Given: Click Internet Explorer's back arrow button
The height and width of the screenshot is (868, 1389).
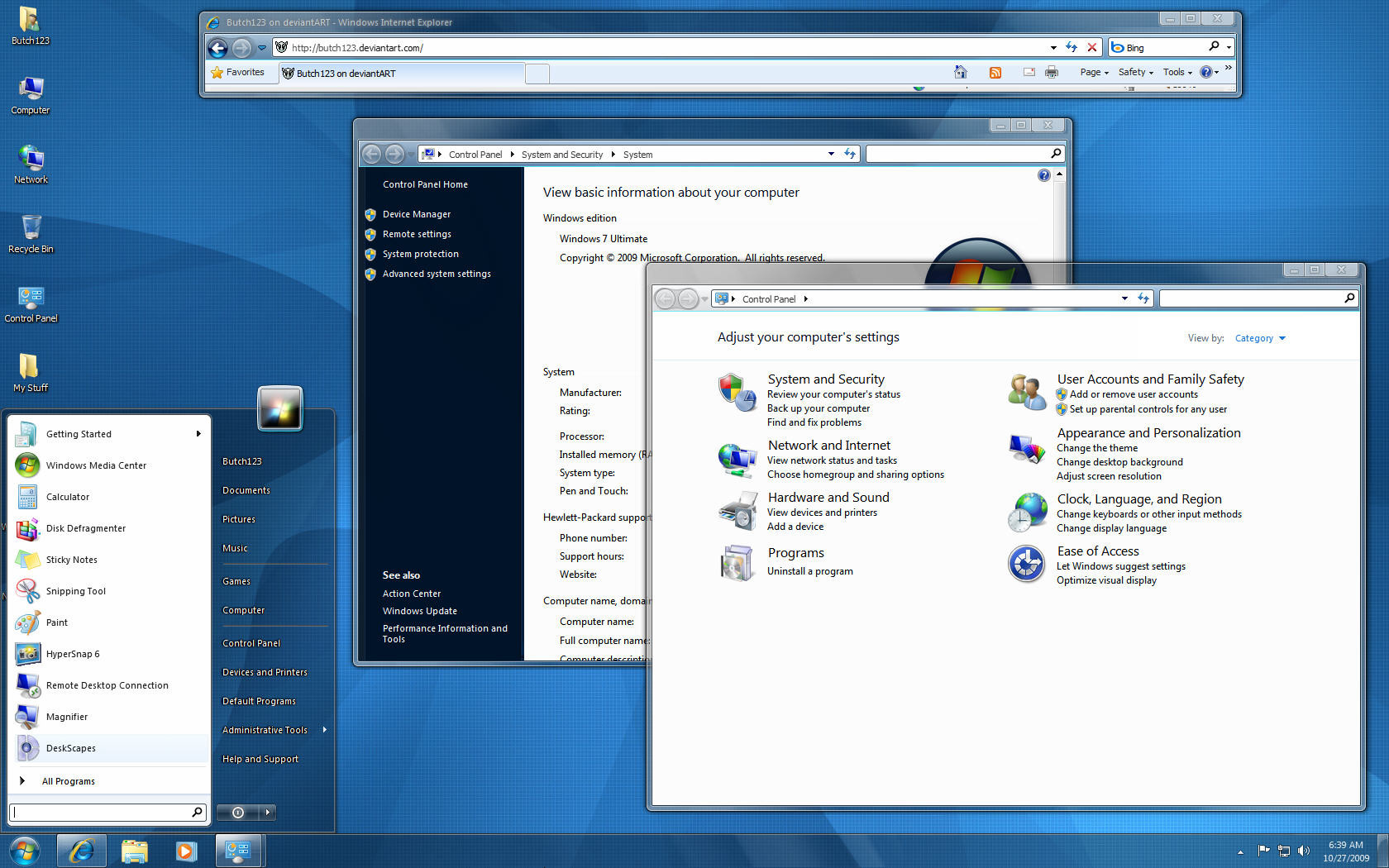Looking at the screenshot, I should (x=218, y=48).
